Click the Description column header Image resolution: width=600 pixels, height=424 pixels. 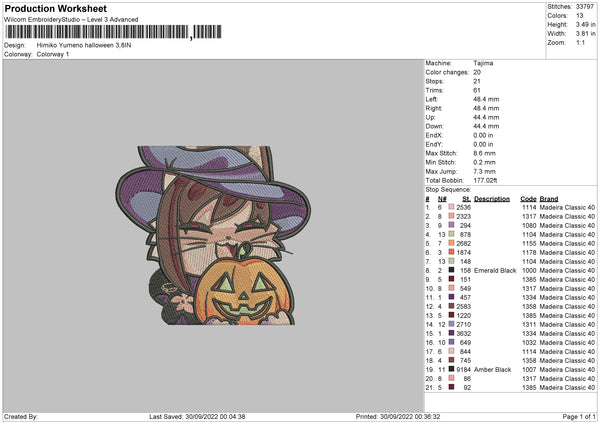point(492,199)
